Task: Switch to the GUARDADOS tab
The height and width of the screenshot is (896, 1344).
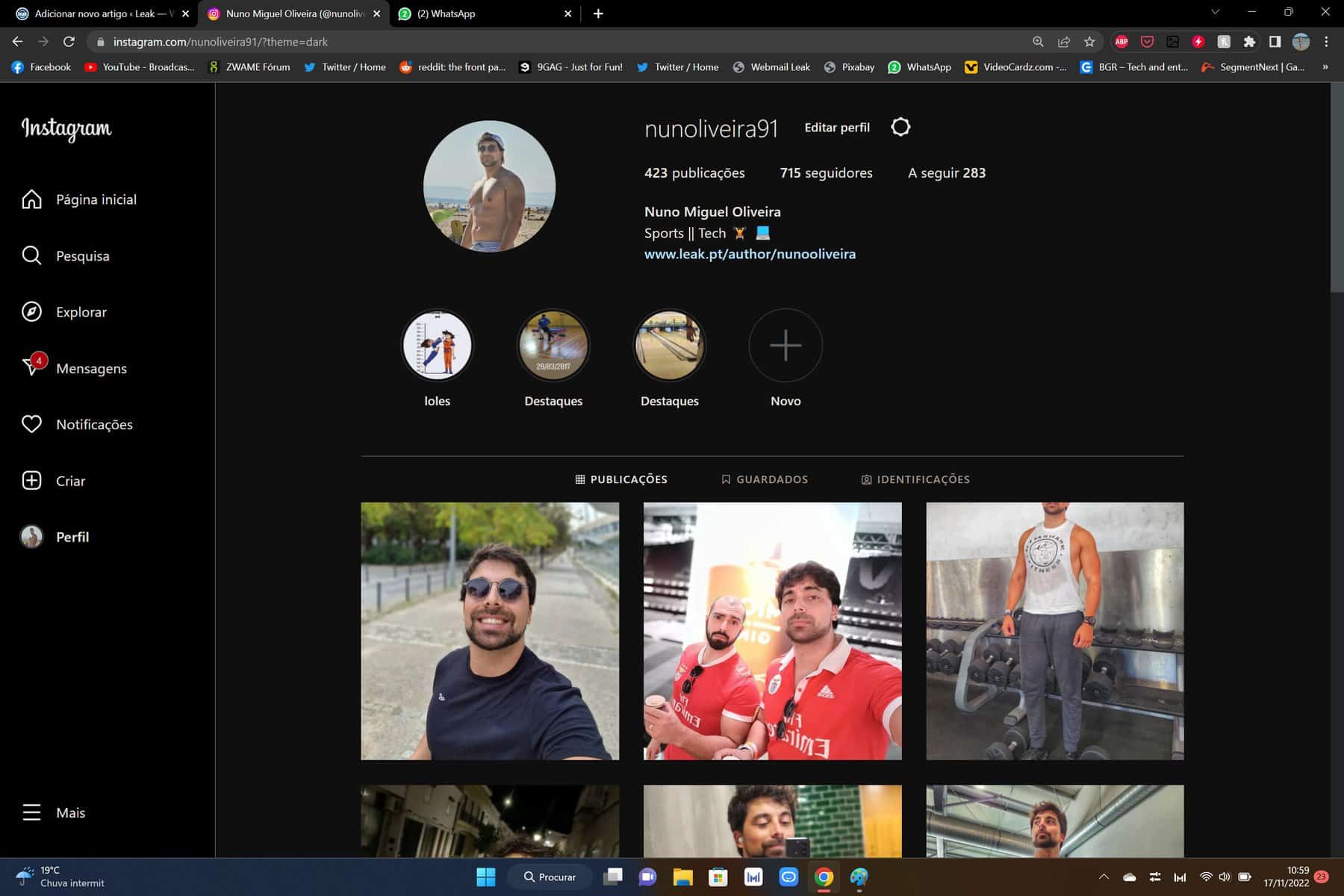Action: click(x=765, y=479)
